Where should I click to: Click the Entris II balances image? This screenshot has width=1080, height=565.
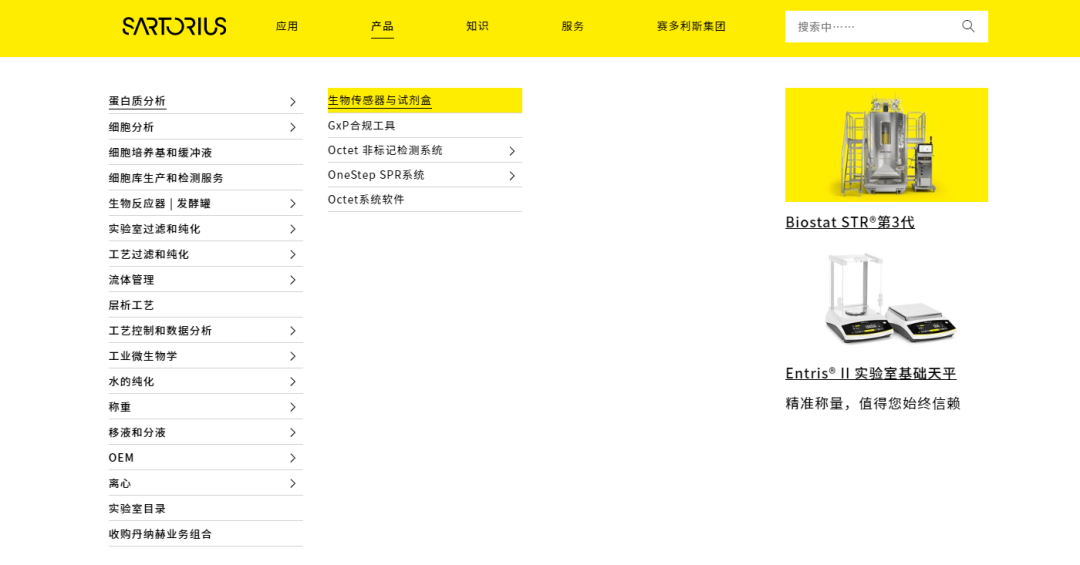[889, 298]
